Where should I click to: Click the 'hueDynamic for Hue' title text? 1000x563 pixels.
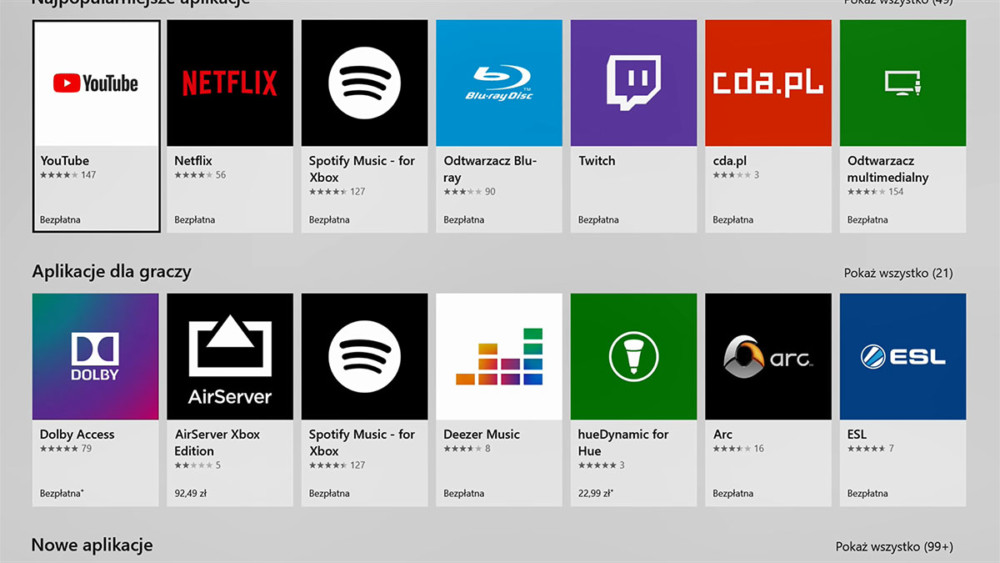click(x=623, y=442)
